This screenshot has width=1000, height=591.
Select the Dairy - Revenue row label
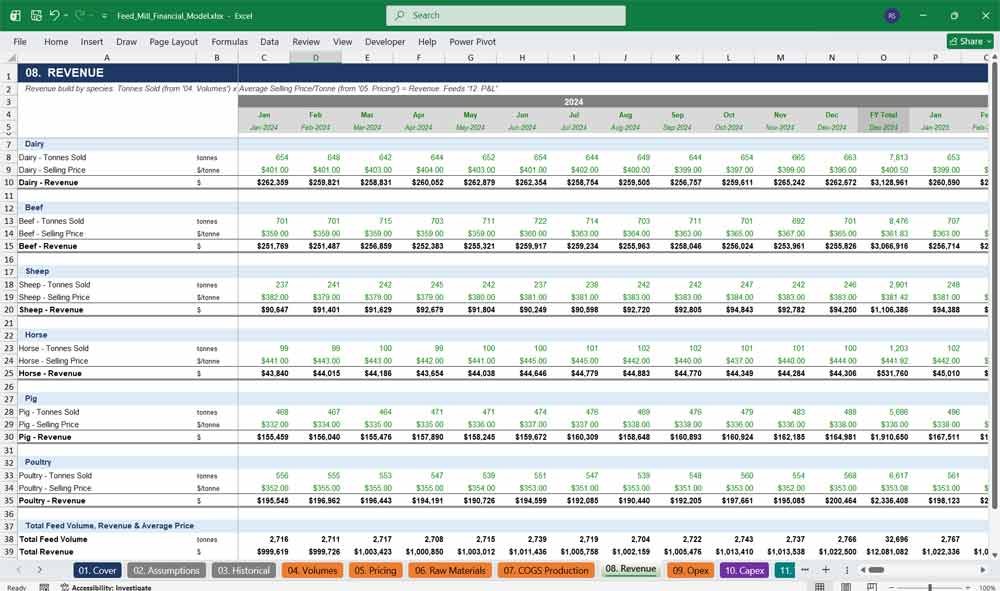click(x=48, y=182)
